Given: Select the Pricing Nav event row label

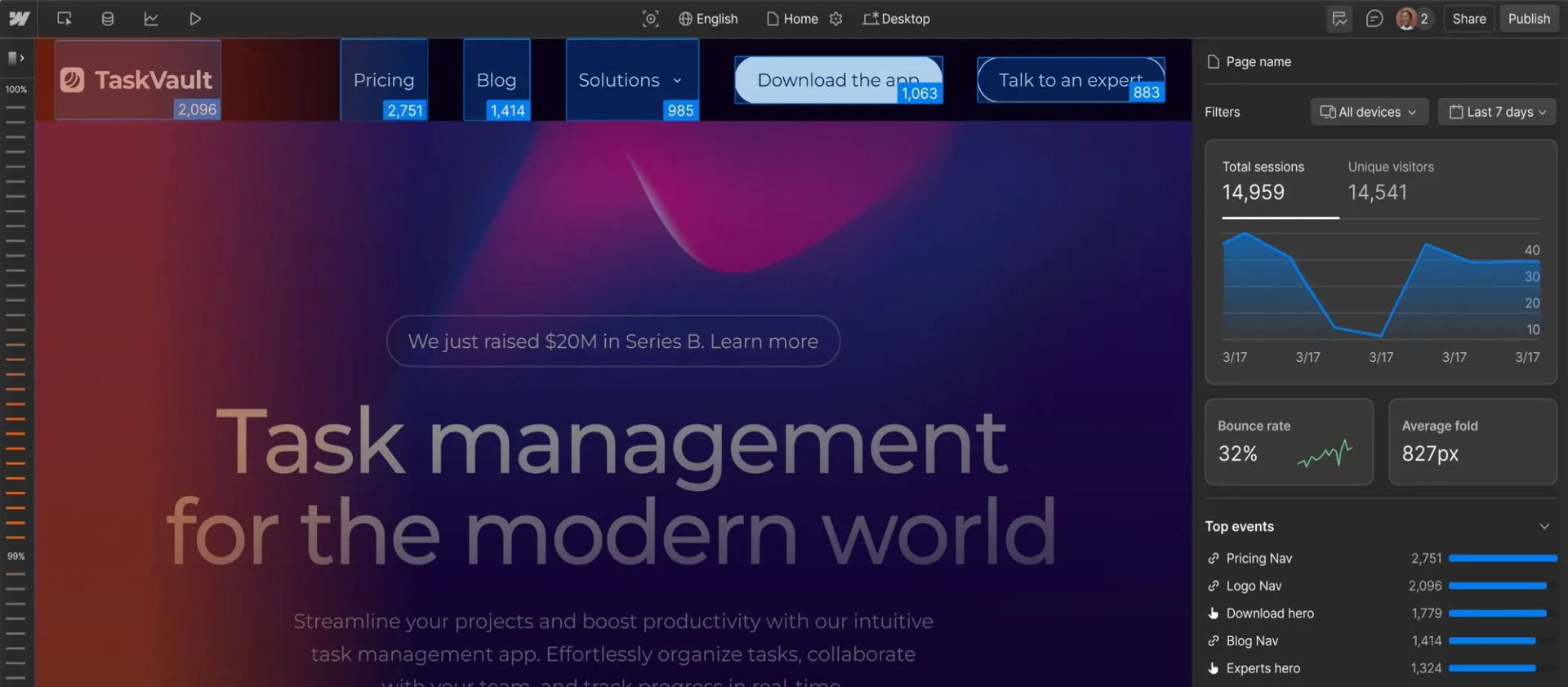Looking at the screenshot, I should pyautogui.click(x=1258, y=558).
